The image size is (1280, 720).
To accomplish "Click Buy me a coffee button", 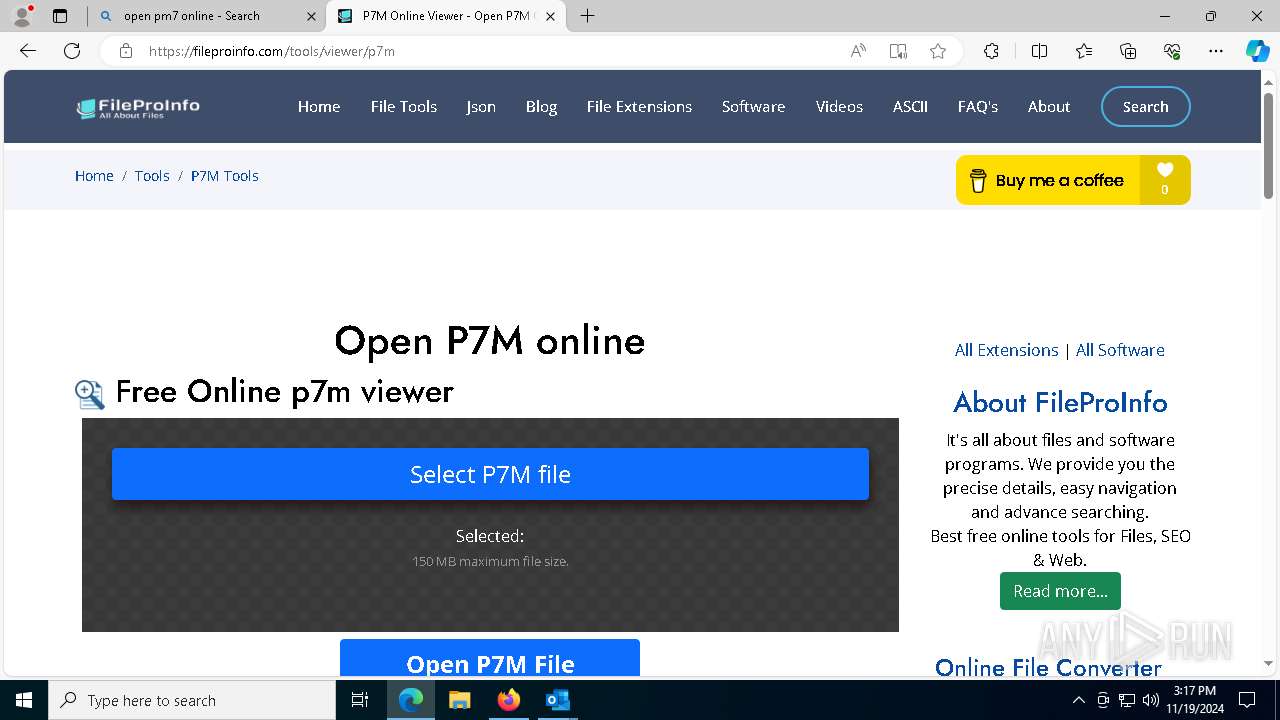I will [1048, 180].
